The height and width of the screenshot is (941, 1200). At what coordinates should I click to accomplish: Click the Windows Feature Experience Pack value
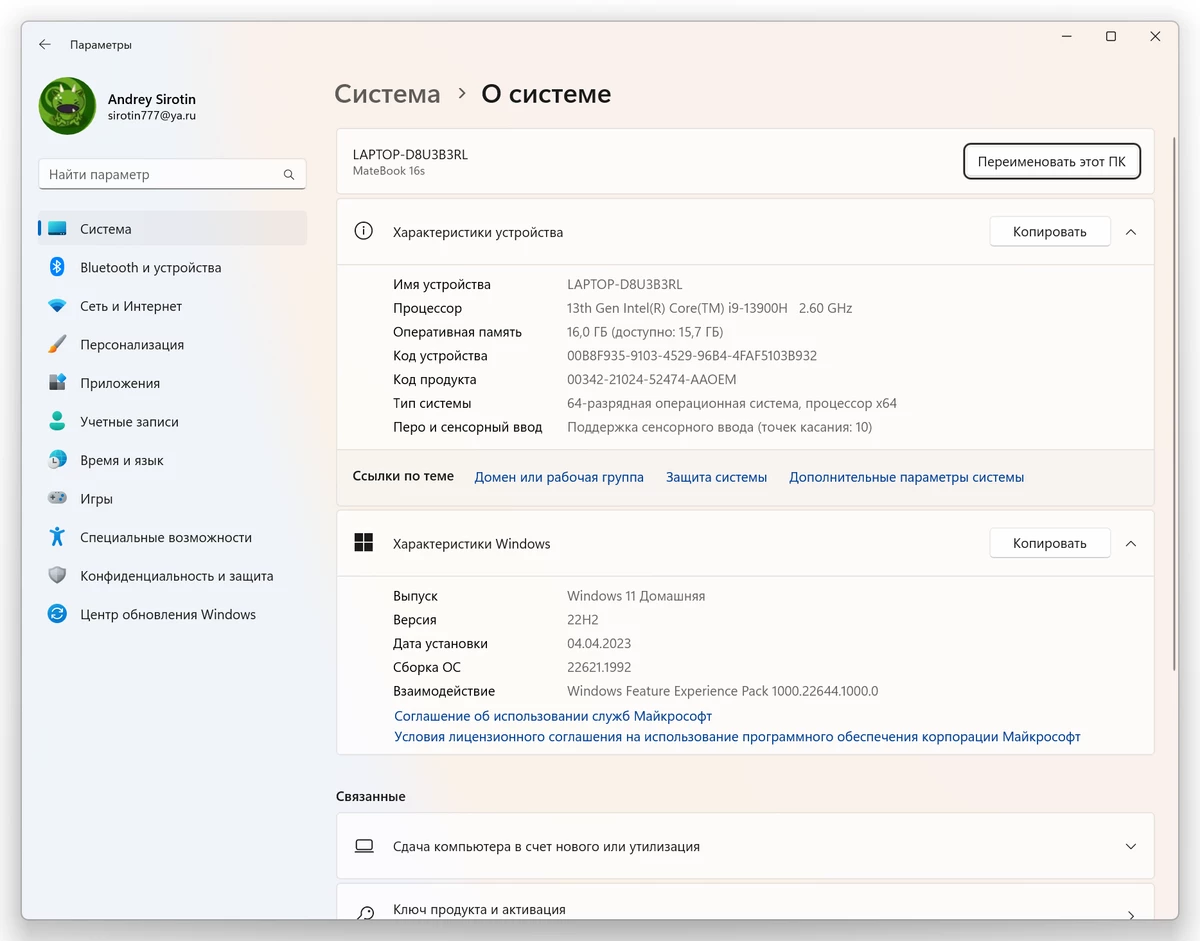pyautogui.click(x=722, y=691)
